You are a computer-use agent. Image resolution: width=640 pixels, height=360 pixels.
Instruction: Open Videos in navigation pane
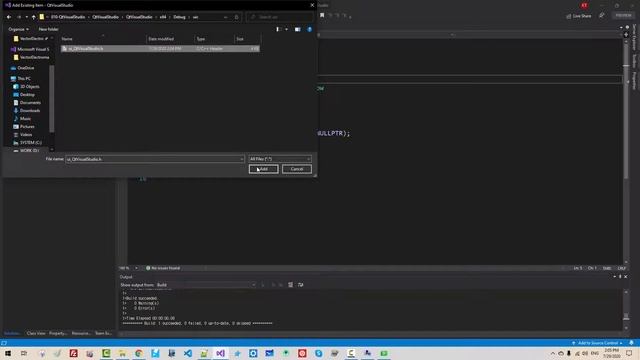point(23,134)
